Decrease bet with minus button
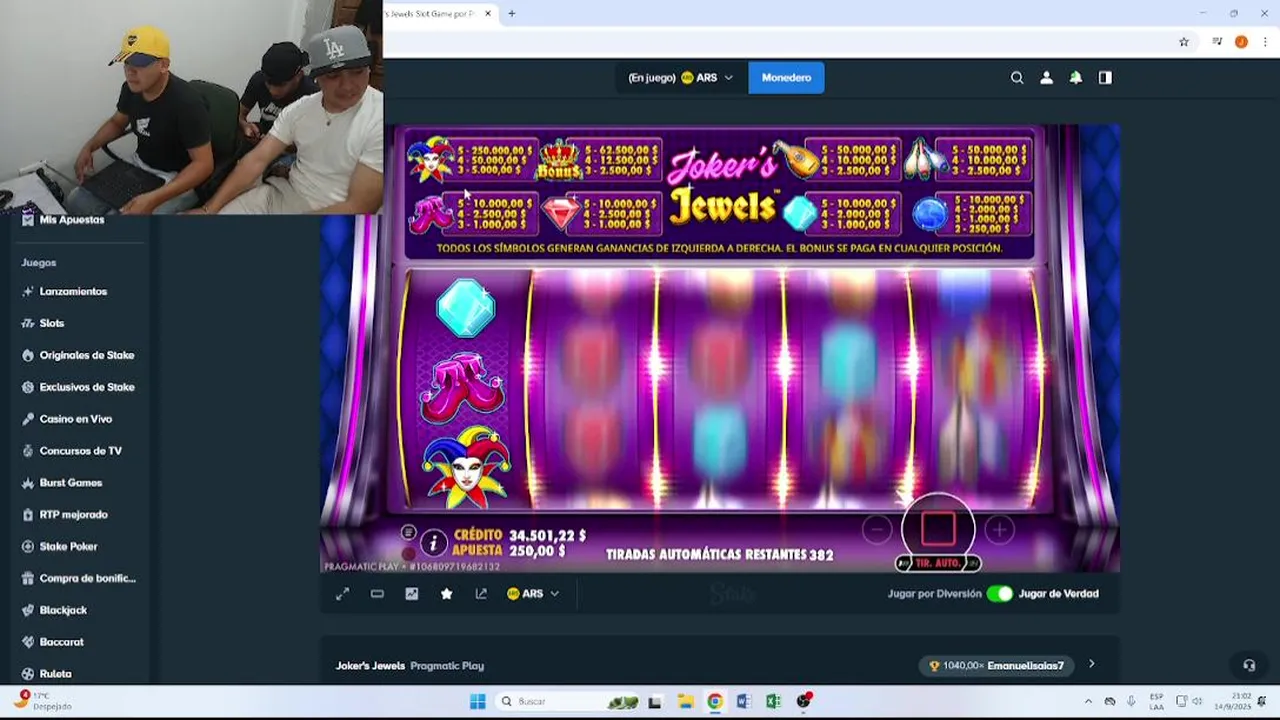 click(x=876, y=530)
